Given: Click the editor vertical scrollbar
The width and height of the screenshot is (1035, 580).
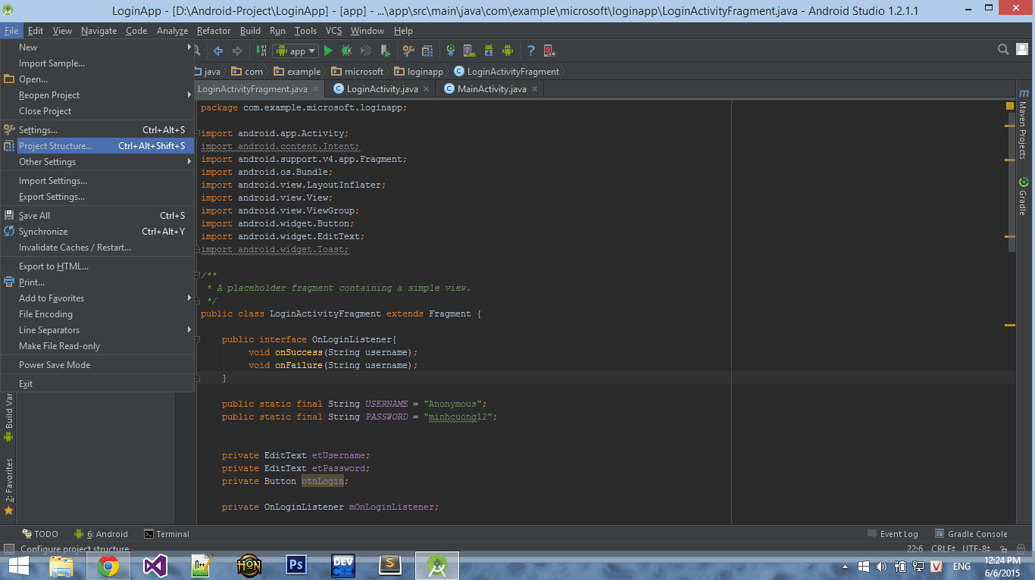Looking at the screenshot, I should (x=1011, y=181).
